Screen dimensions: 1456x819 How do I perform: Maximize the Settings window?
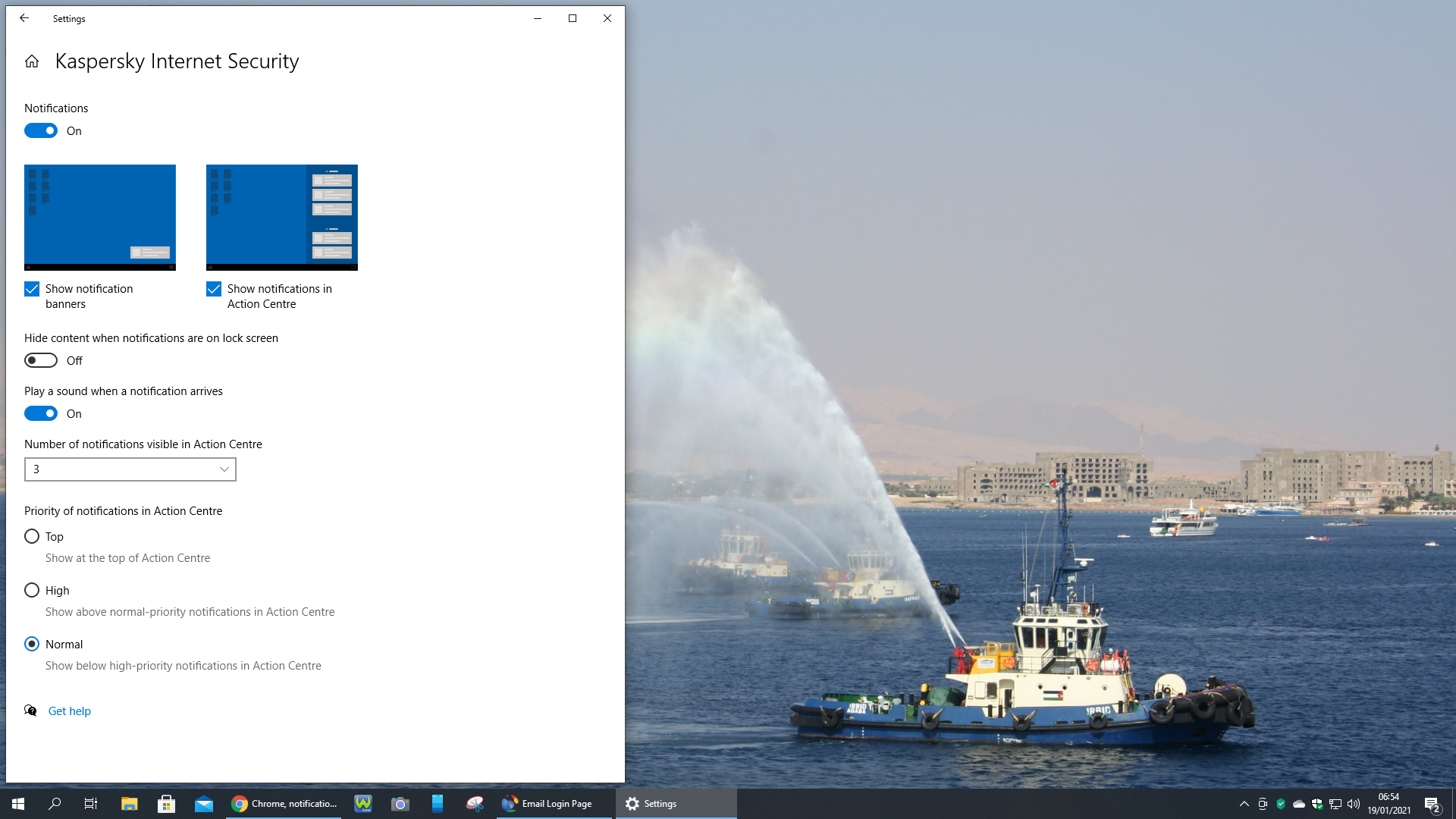point(573,18)
